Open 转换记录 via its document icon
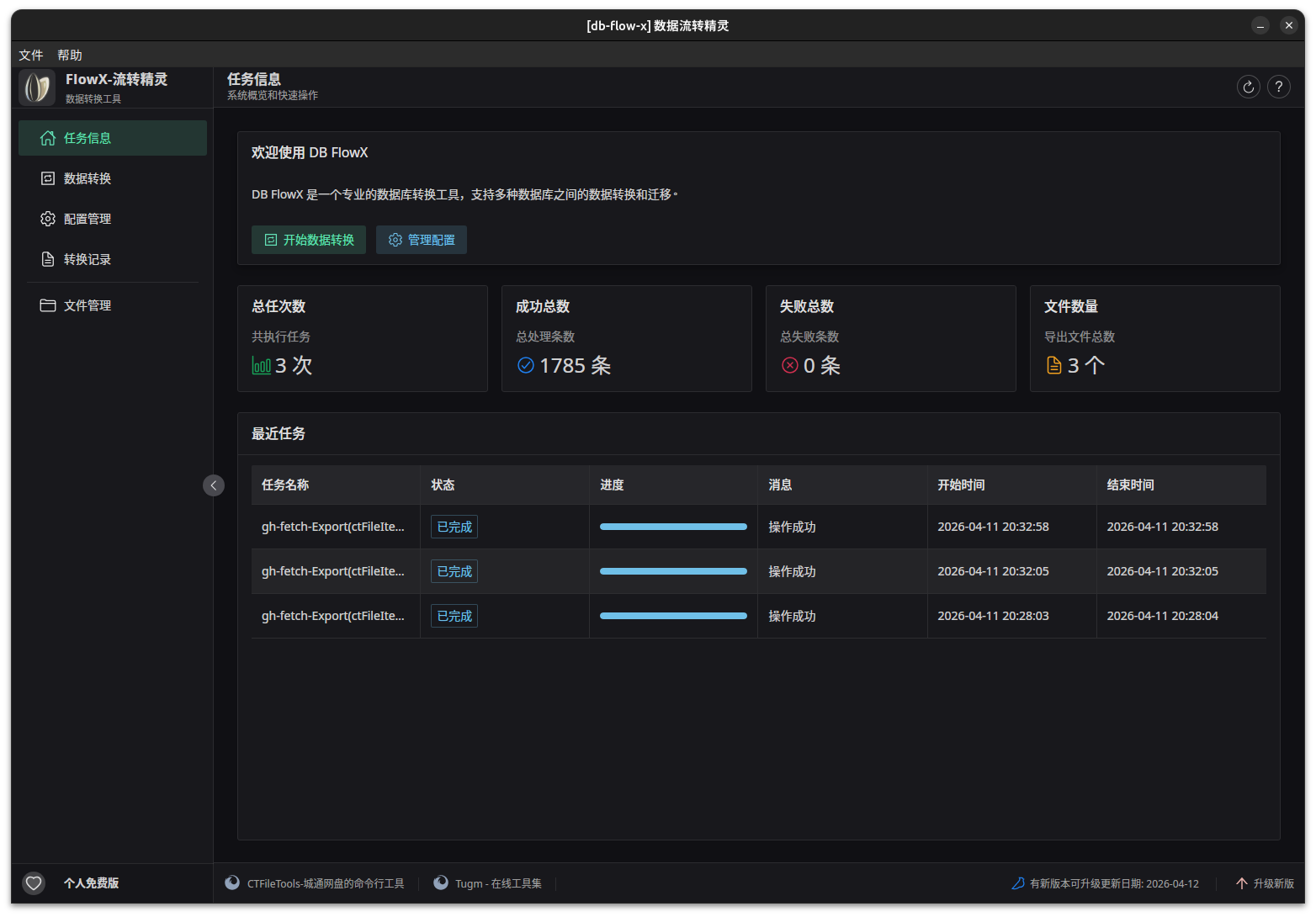 48,258
